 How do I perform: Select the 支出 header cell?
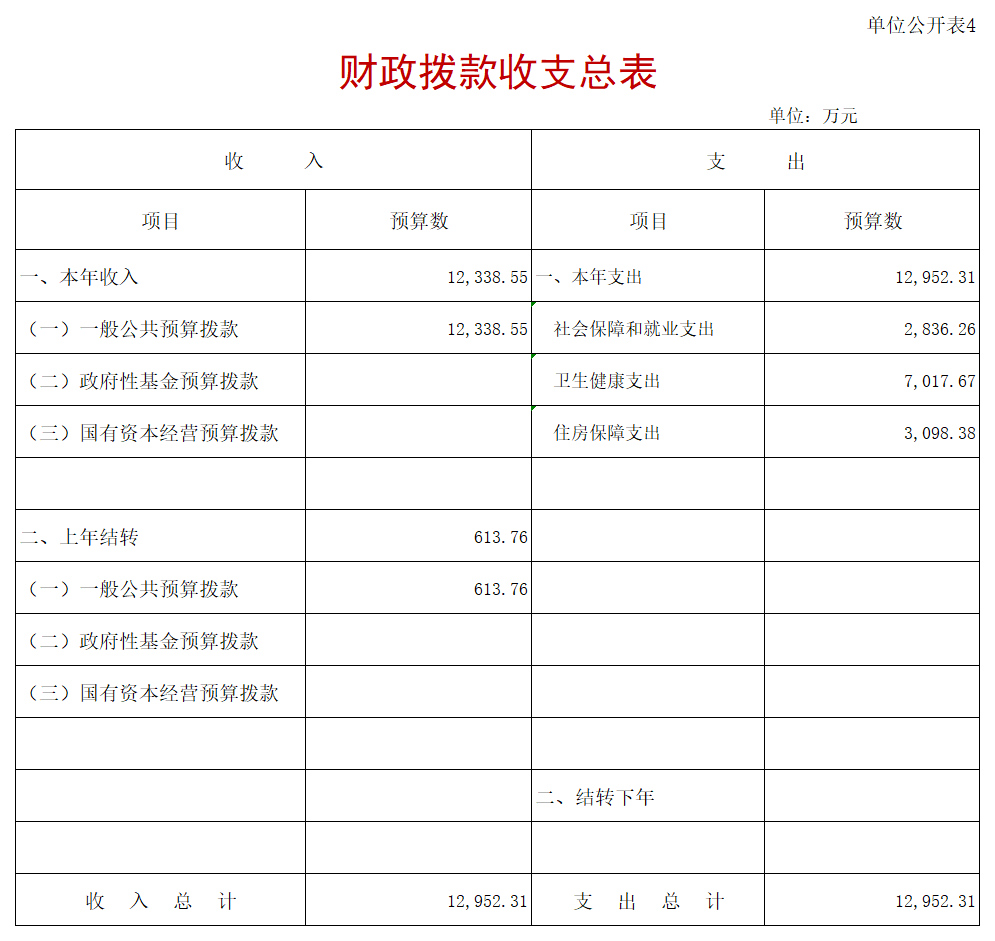(755, 161)
